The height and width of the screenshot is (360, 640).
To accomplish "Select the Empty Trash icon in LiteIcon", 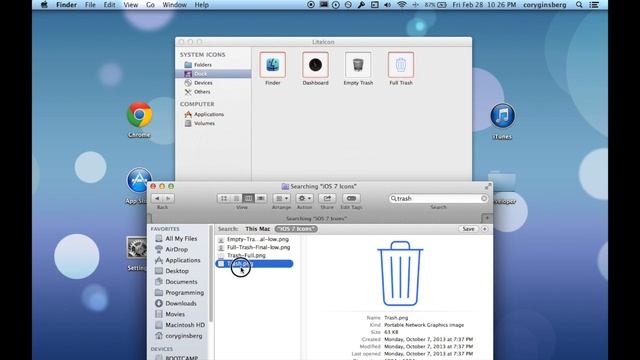I will [358, 64].
